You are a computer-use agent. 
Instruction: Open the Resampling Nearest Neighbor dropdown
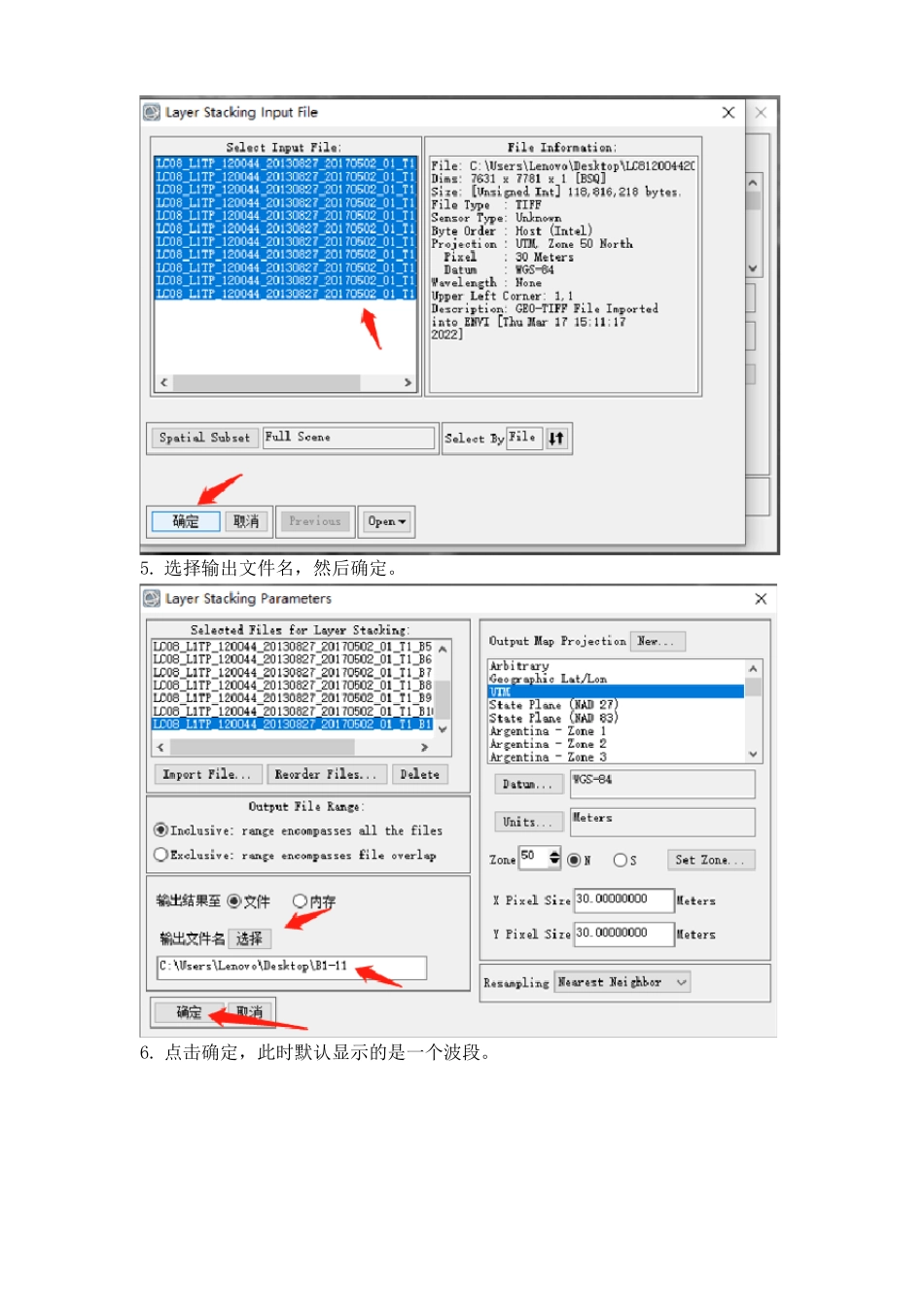pyautogui.click(x=622, y=982)
